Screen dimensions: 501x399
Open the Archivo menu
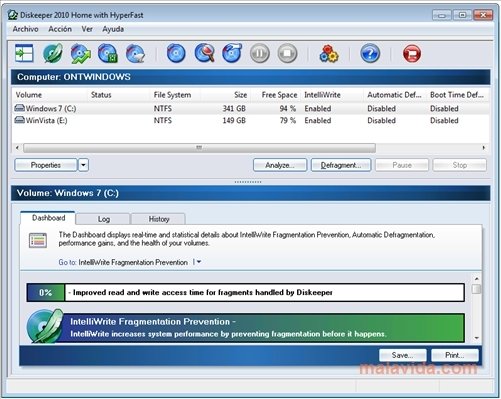[25, 29]
